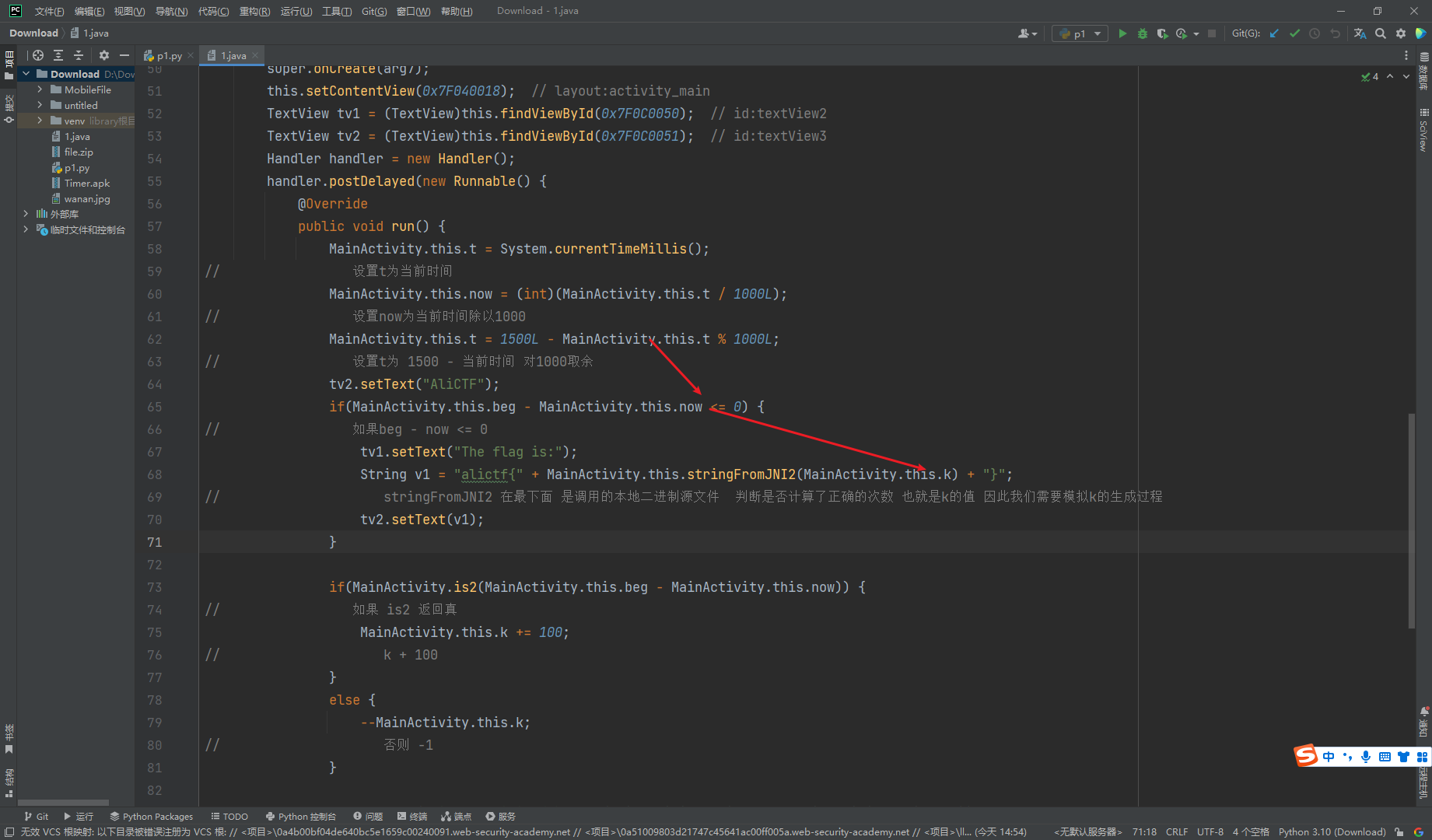
Task: Update project via Git blue arrow
Action: coord(1274,33)
